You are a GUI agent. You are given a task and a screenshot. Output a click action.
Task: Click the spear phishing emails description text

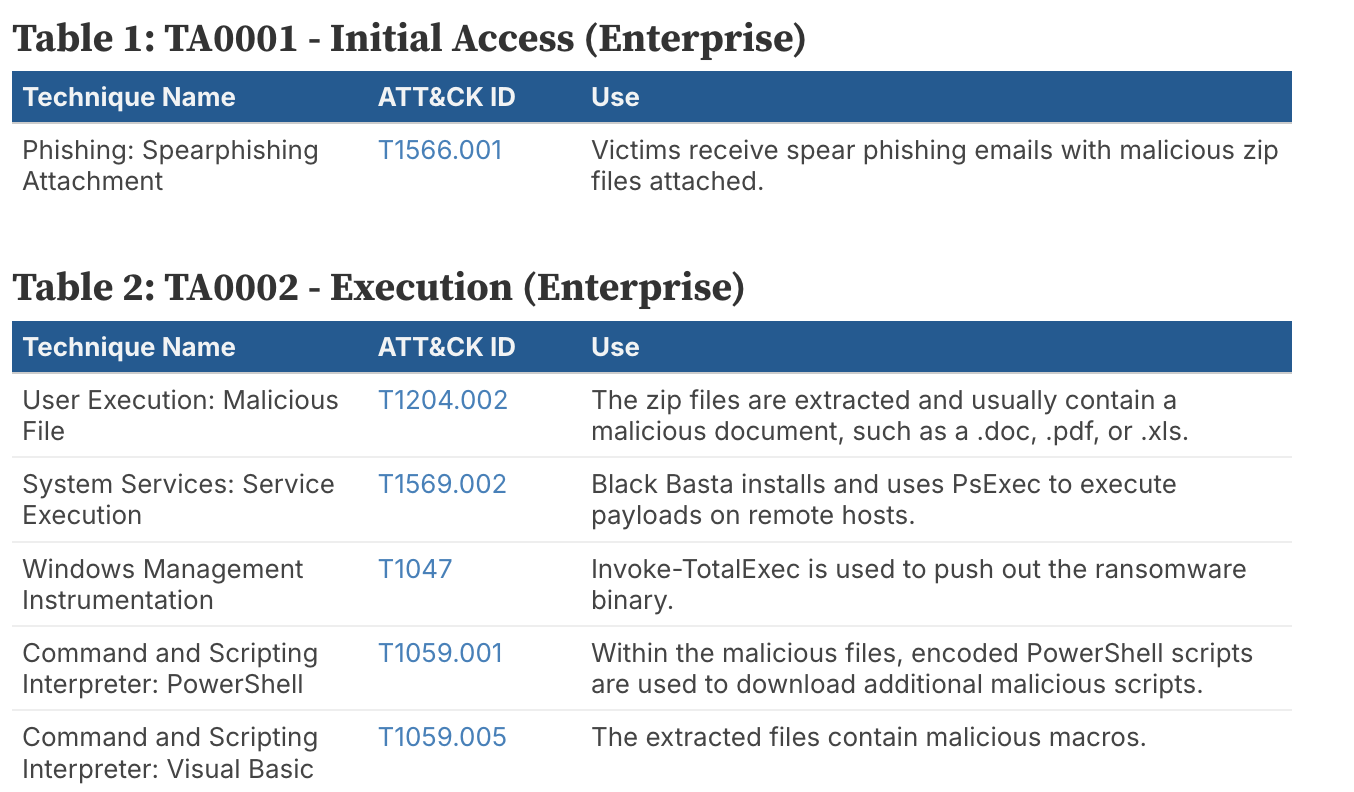click(x=935, y=165)
